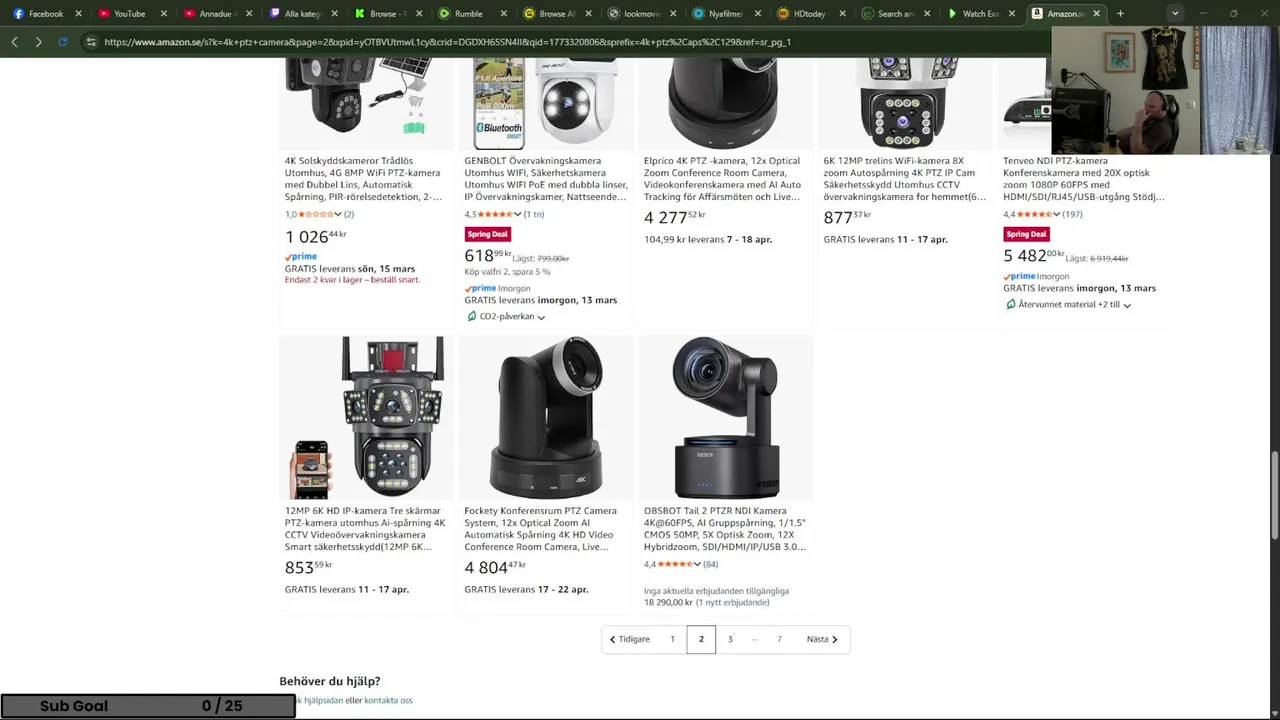Click the 4 804 kr Fockety price
The height and width of the screenshot is (720, 1280).
tap(495, 567)
